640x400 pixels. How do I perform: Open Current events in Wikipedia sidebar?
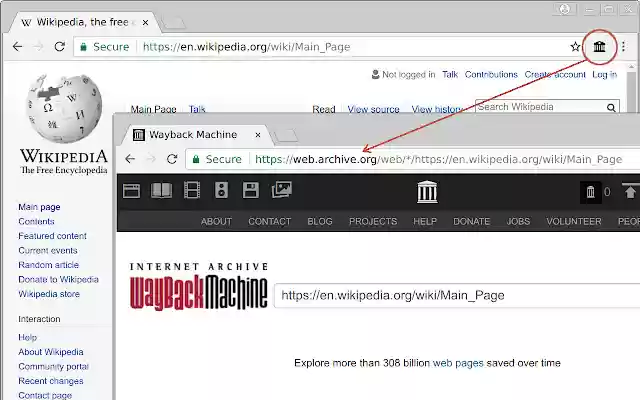point(48,251)
